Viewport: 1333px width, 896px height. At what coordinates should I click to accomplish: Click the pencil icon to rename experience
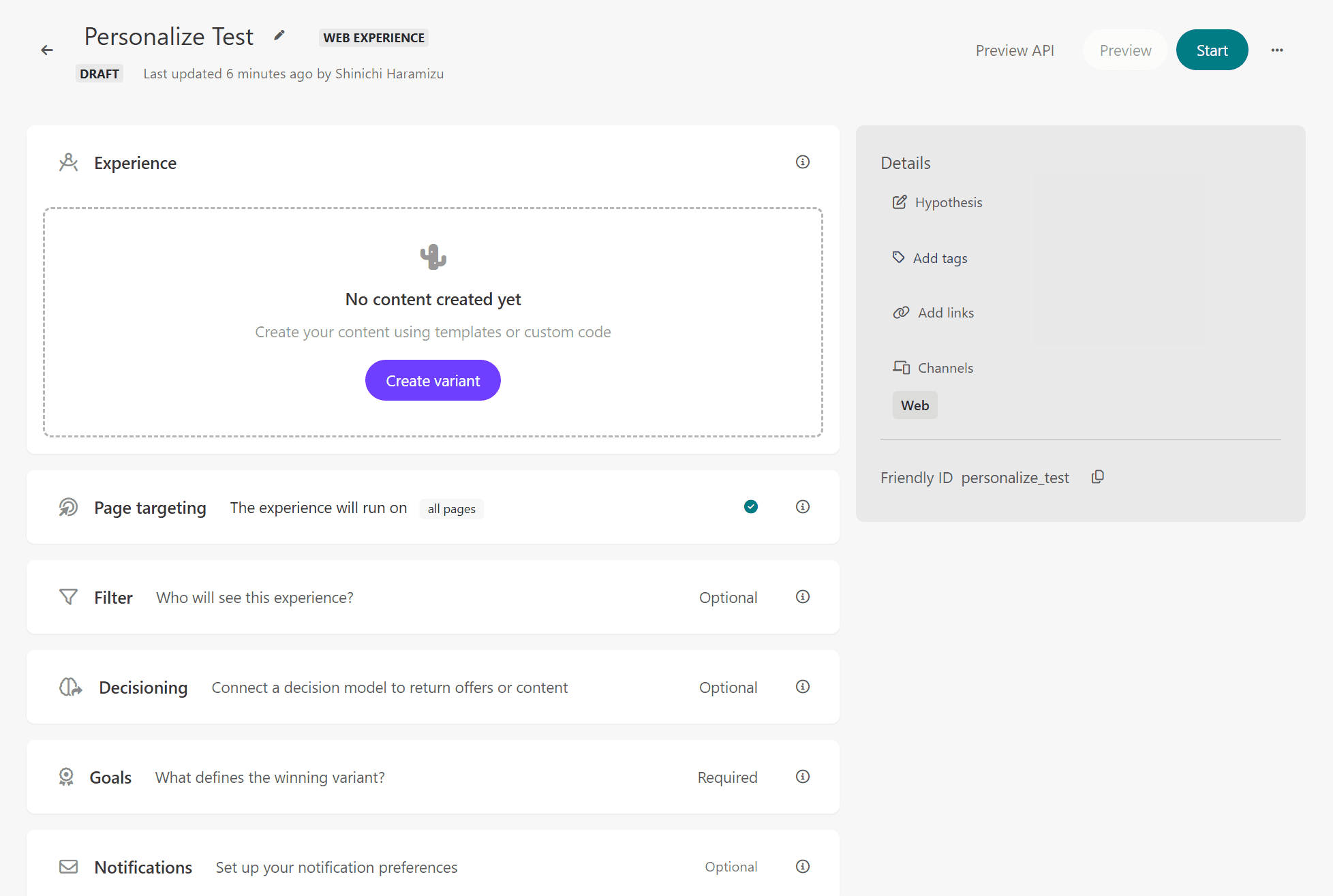(279, 35)
